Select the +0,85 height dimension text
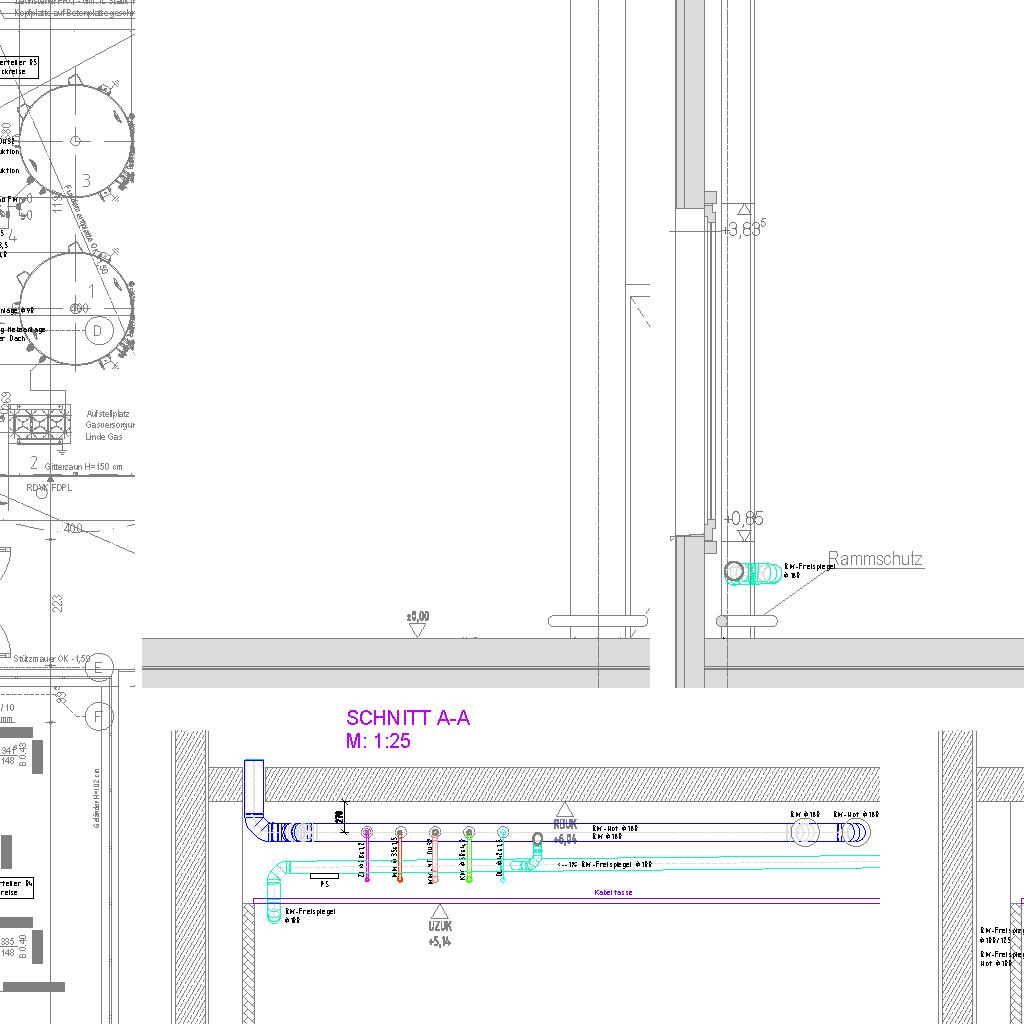 [x=745, y=519]
